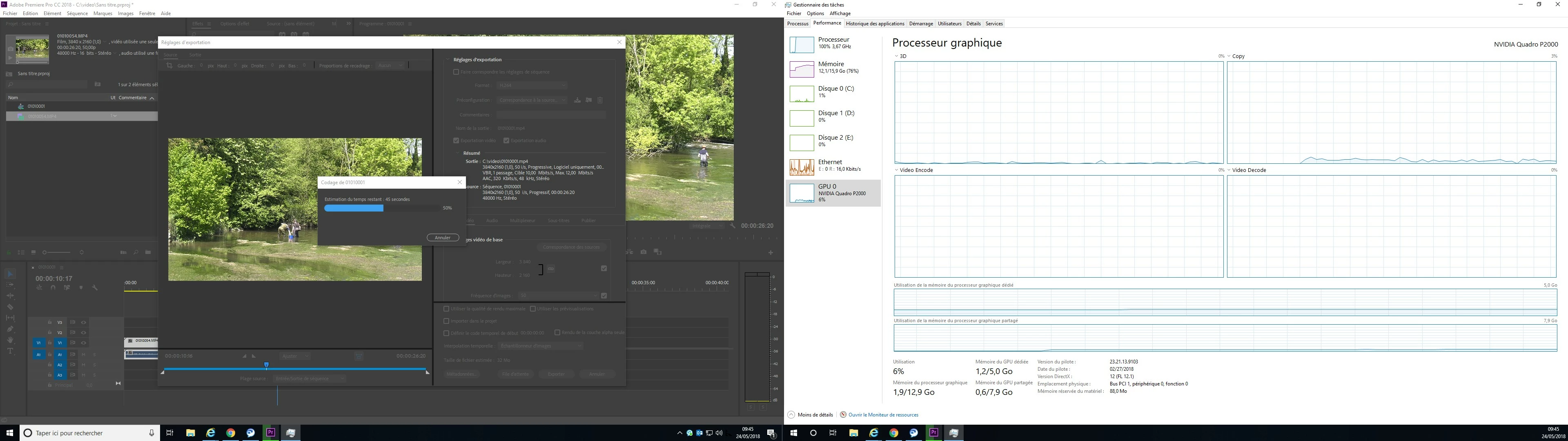Open Premiere Pro from Windows taskbar
This screenshot has width=1568, height=441.
coord(271,433)
